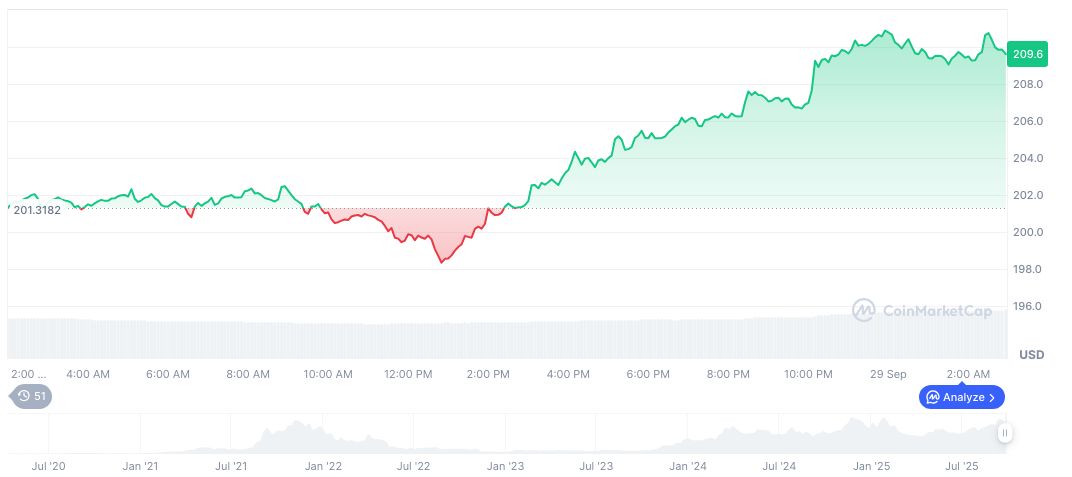
Task: Click Jan '25 on the overview timeline
Action: point(870,466)
